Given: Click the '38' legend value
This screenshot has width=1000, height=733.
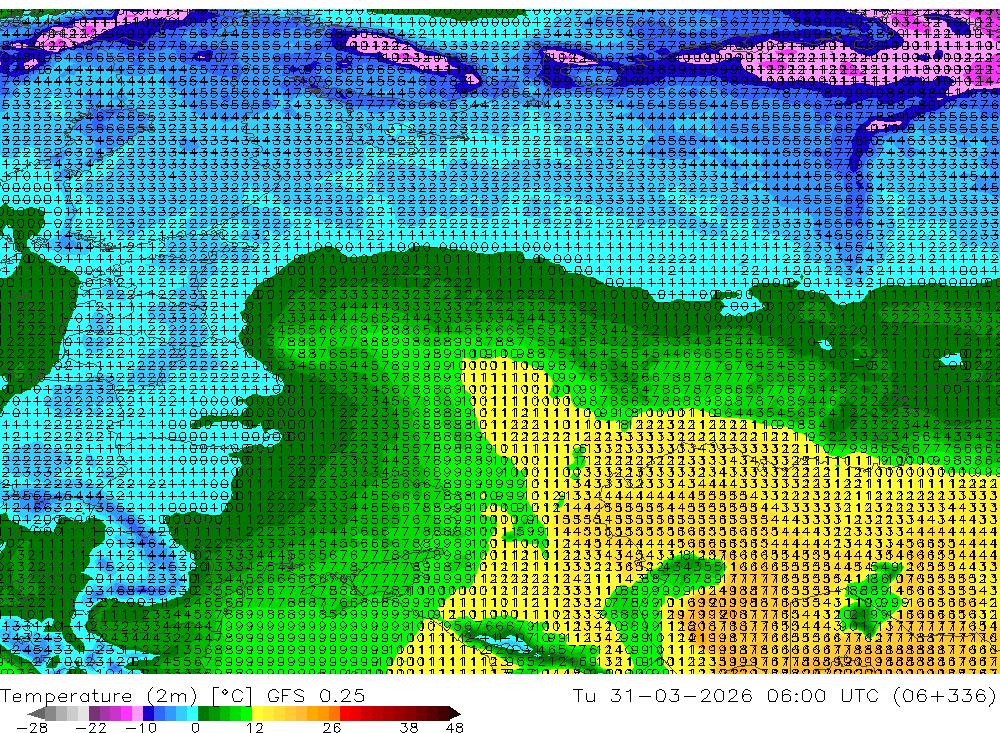Looking at the screenshot, I should click(x=409, y=727).
